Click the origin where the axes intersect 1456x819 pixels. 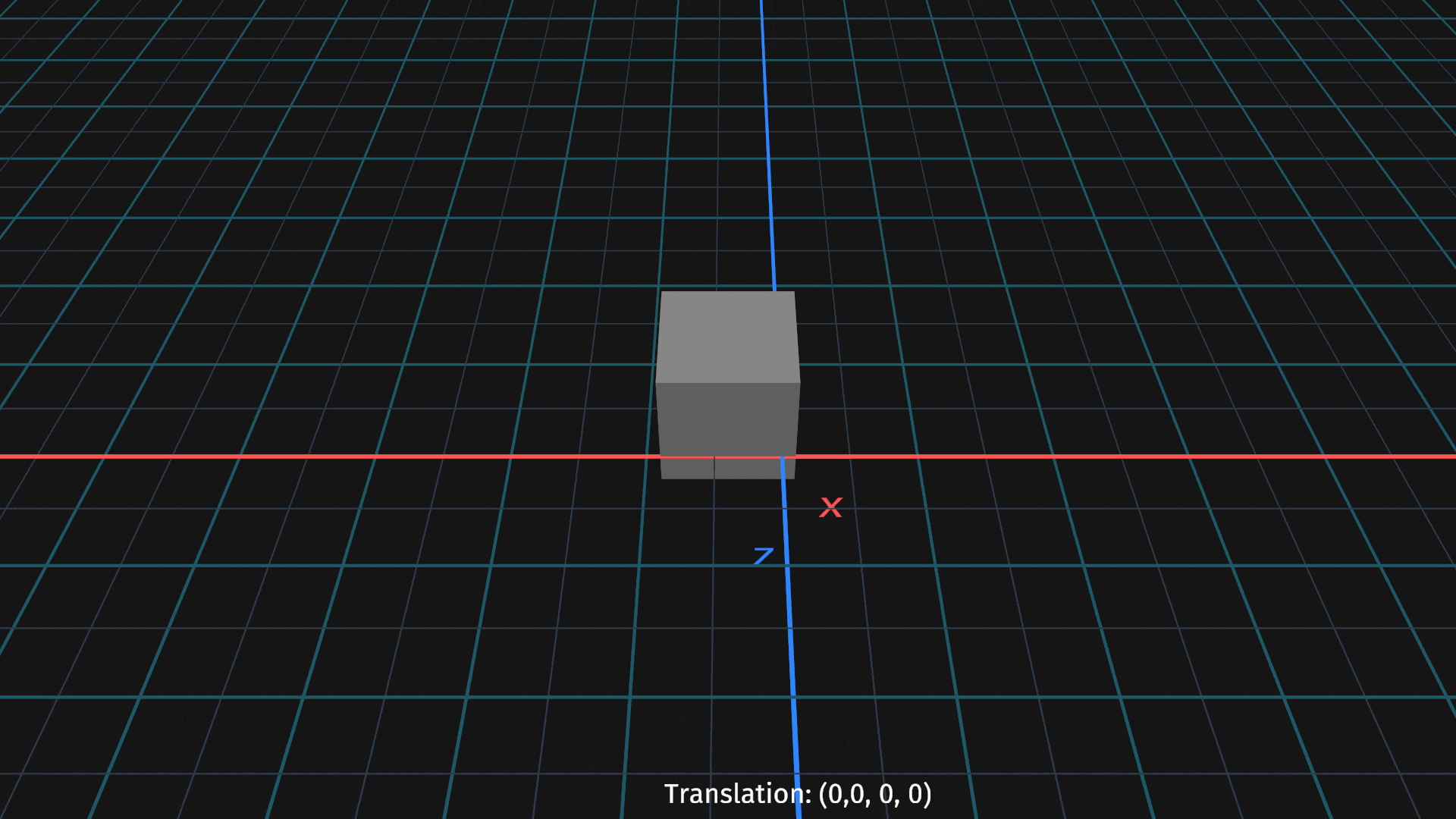pyautogui.click(x=781, y=456)
